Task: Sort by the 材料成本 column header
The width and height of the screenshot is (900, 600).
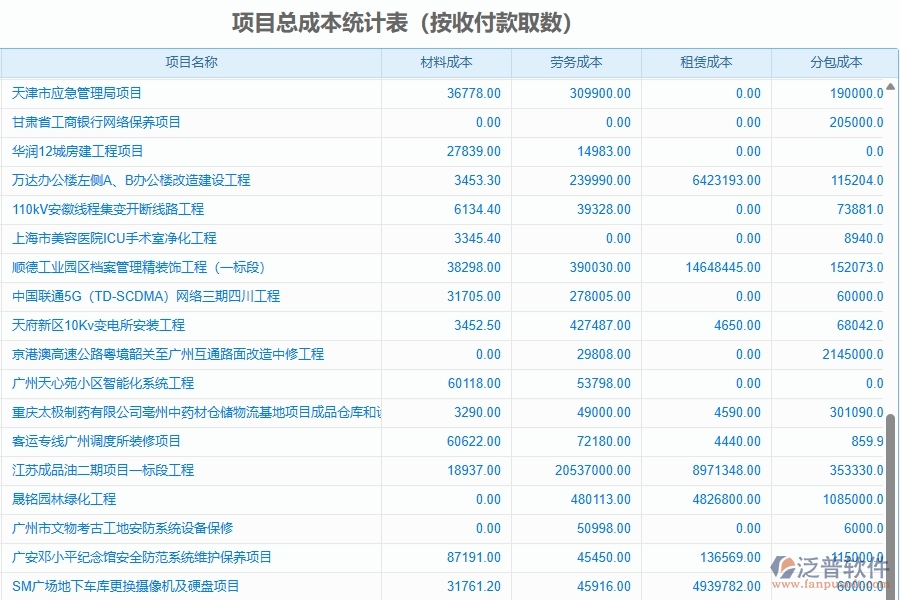Action: [x=447, y=61]
